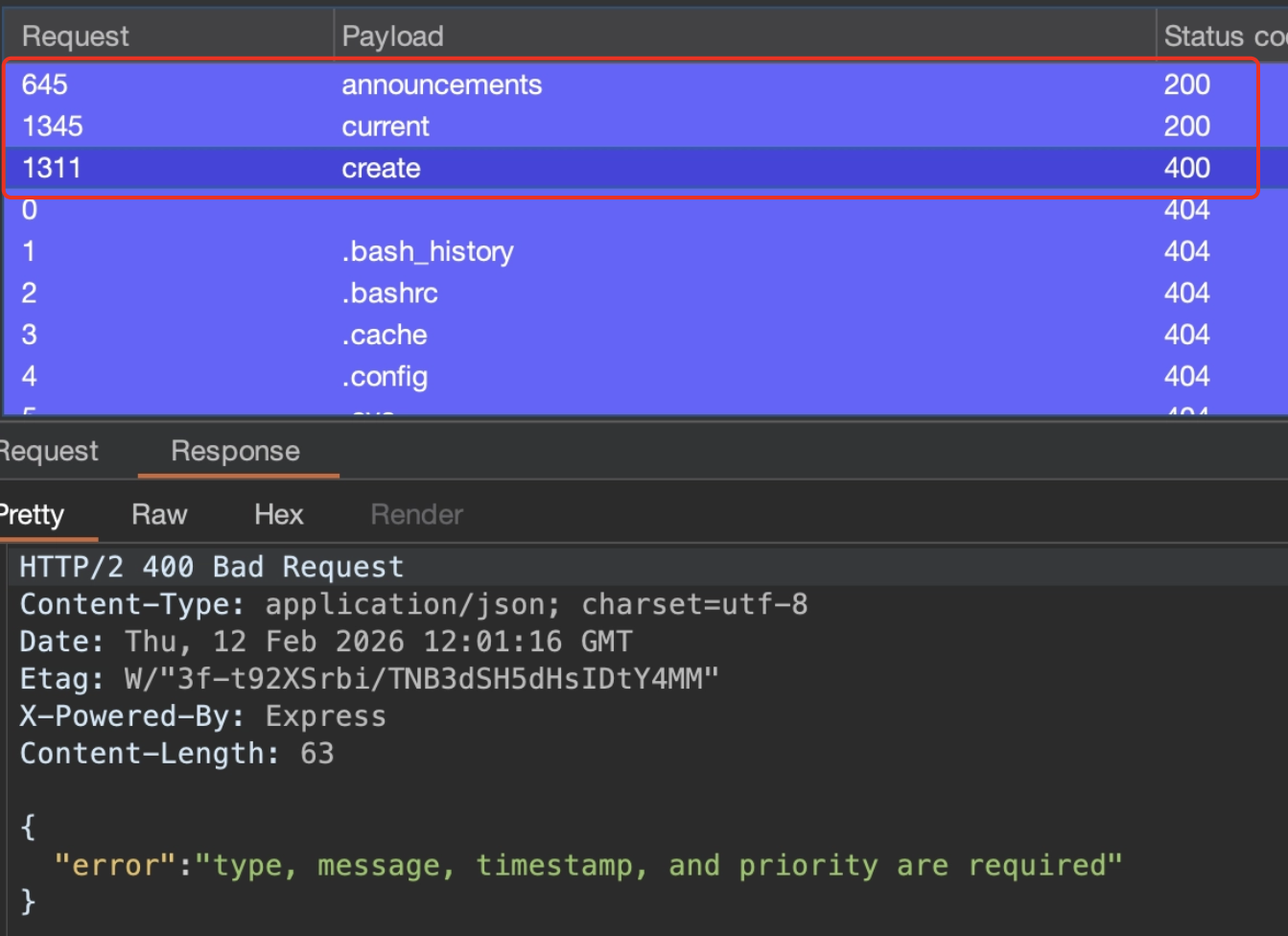Click the JSON error message text

click(x=658, y=866)
